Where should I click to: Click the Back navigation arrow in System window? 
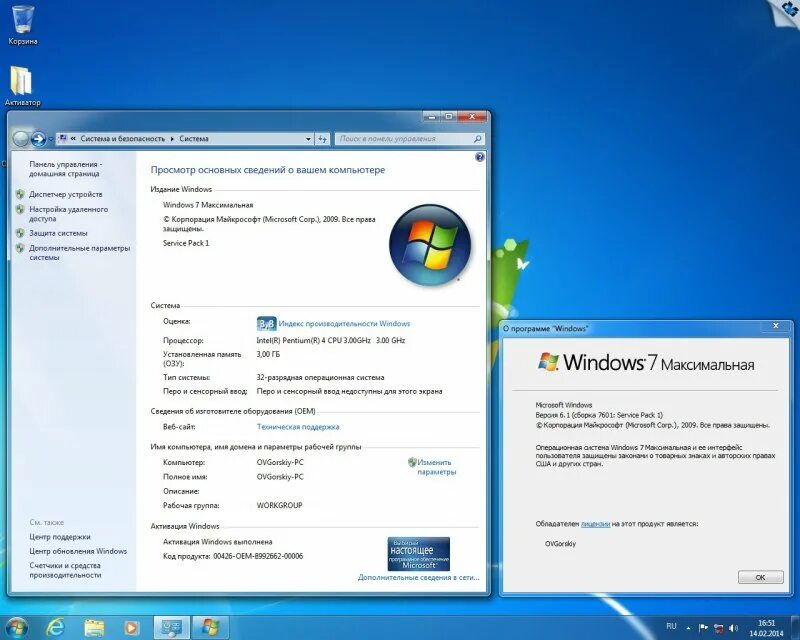tap(21, 138)
